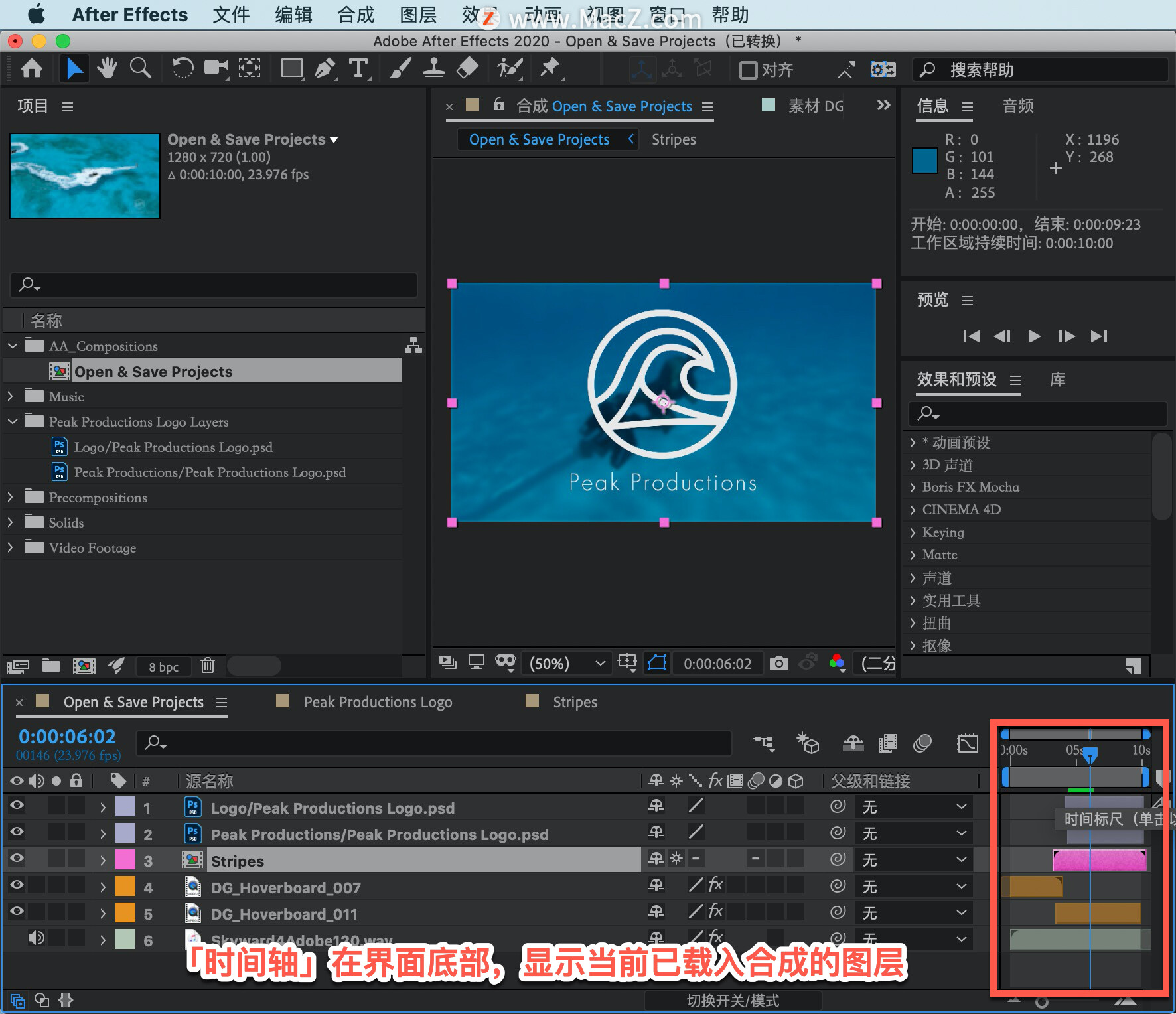1176x1014 pixels.
Task: Select the Eraser tool
Action: (x=468, y=68)
